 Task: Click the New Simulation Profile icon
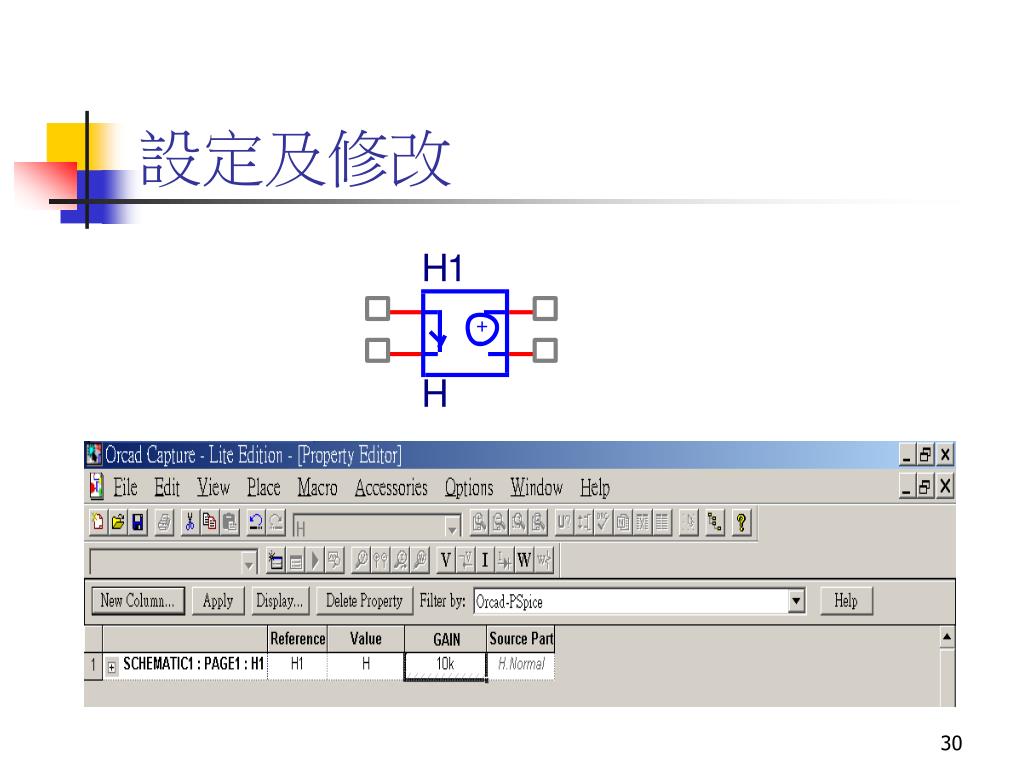276,560
